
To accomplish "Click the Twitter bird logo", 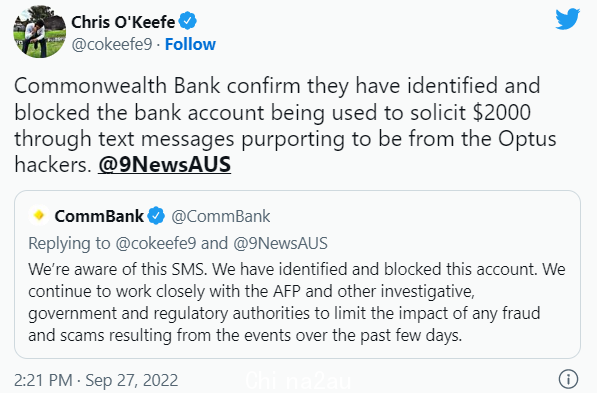I will click(567, 19).
